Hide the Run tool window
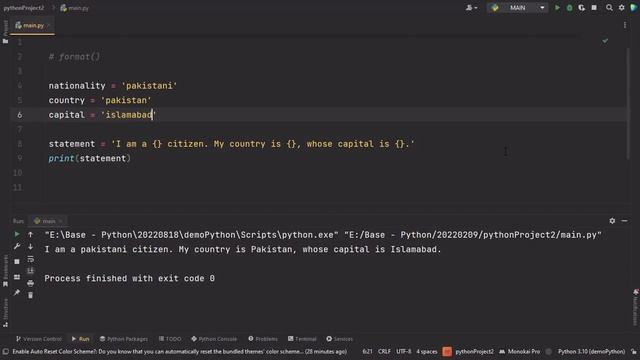 click(624, 221)
